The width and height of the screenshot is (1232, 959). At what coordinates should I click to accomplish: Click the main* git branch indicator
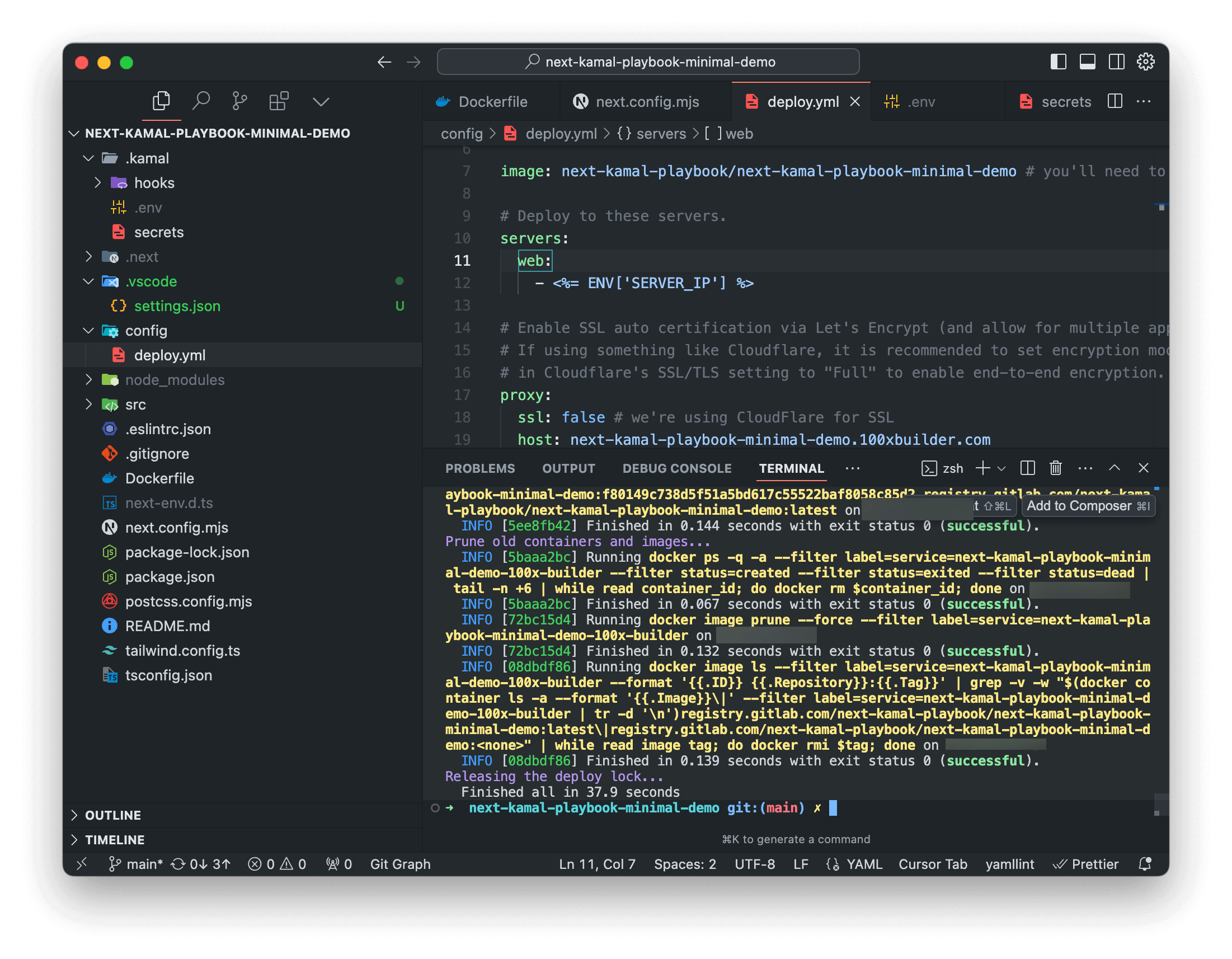click(135, 865)
